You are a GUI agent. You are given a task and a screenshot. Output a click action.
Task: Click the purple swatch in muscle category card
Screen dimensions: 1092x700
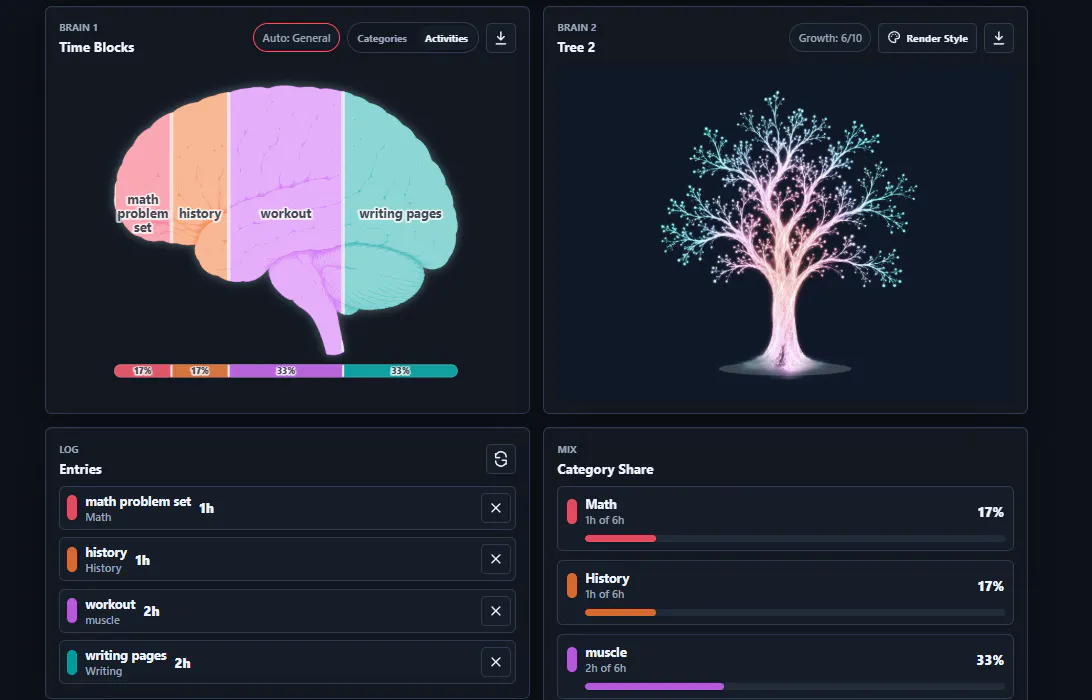click(572, 660)
